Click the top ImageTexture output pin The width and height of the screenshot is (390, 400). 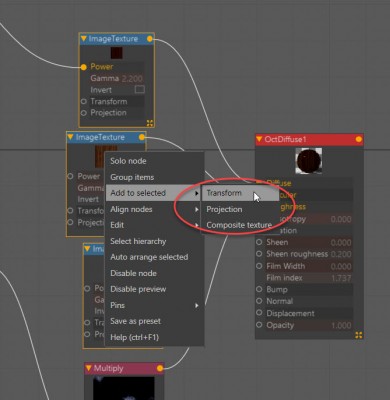pyautogui.click(x=150, y=39)
